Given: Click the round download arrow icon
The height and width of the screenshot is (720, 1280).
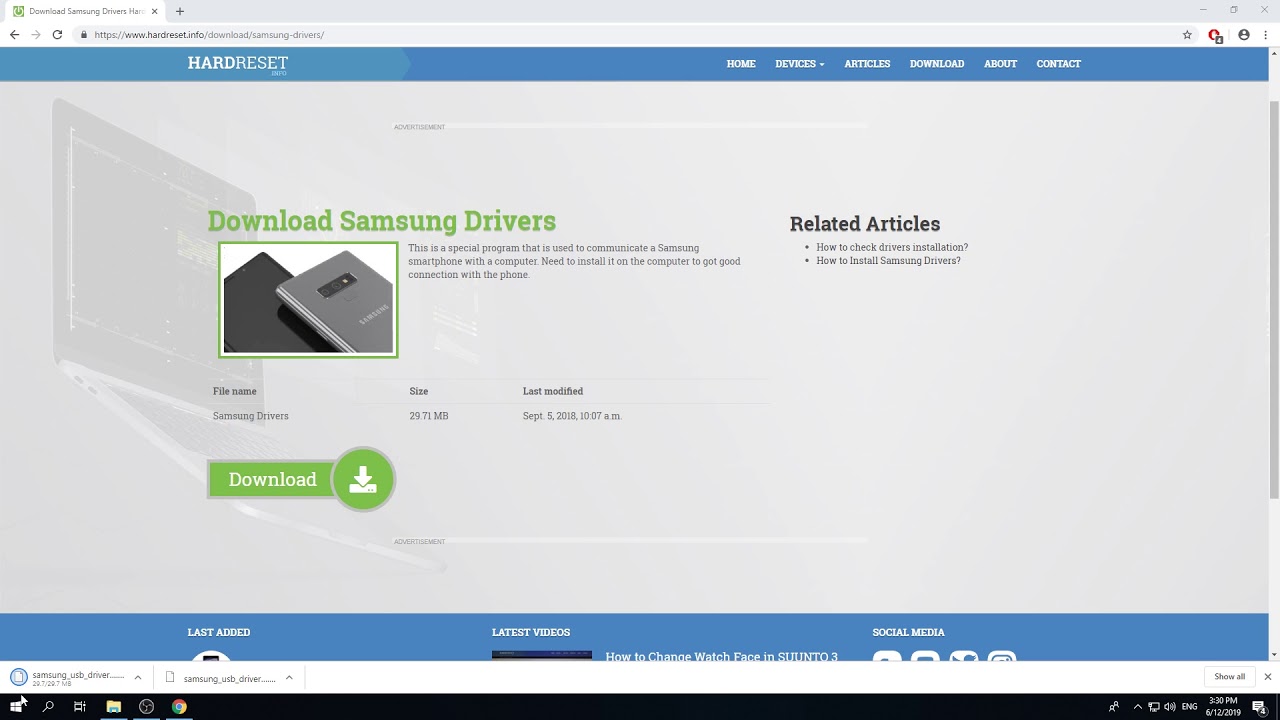Looking at the screenshot, I should point(363,480).
